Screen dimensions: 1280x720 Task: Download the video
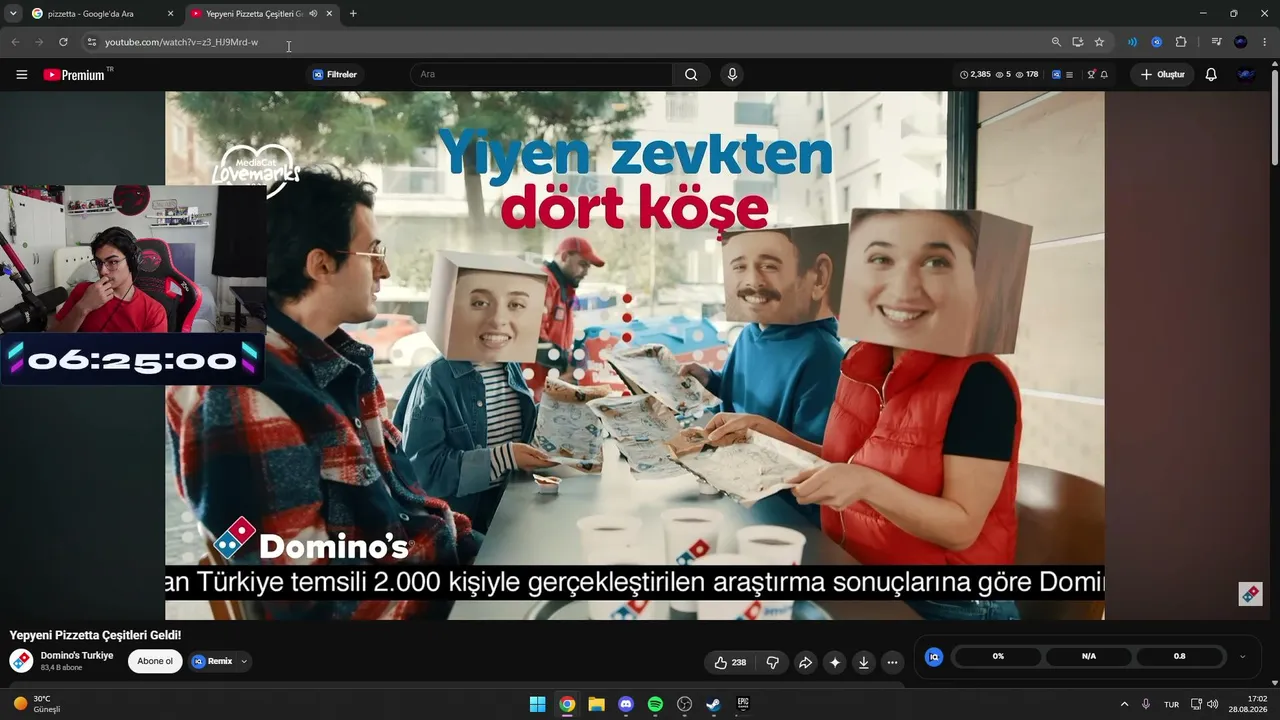tap(863, 662)
